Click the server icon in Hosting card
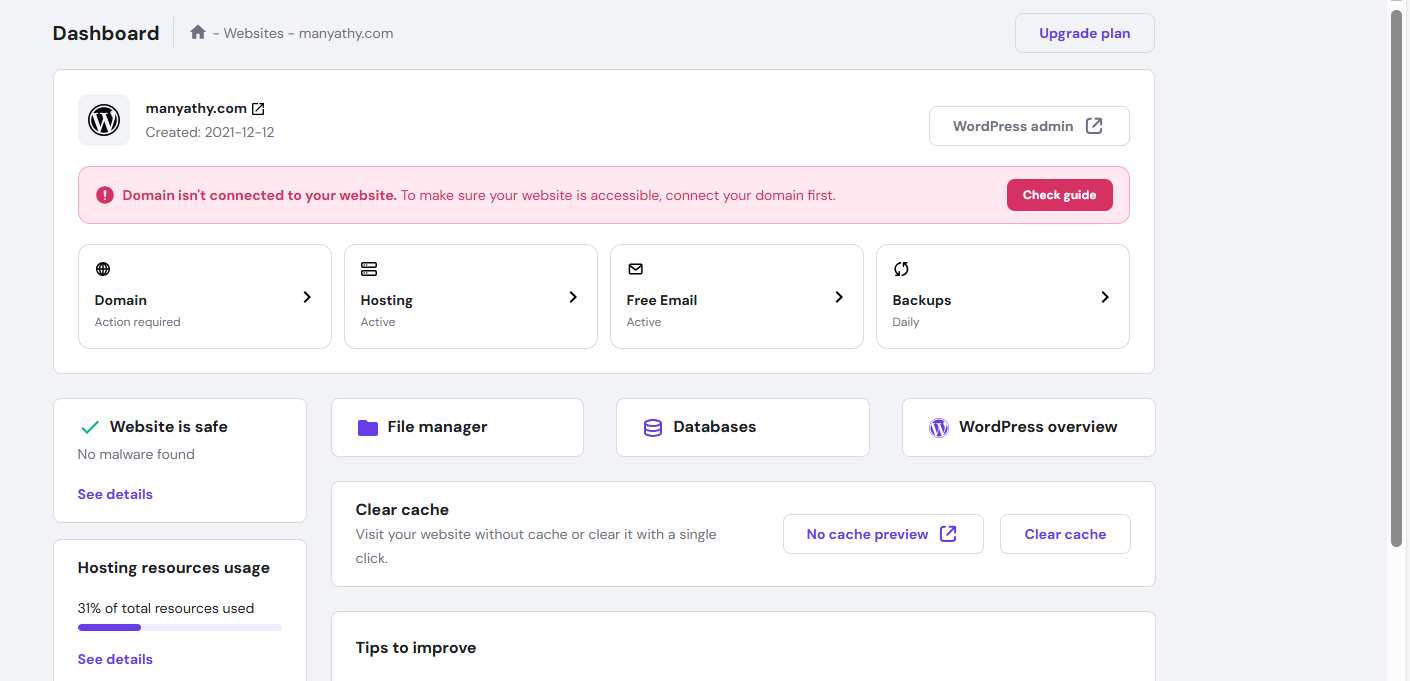The height and width of the screenshot is (681, 1410). pyautogui.click(x=369, y=269)
